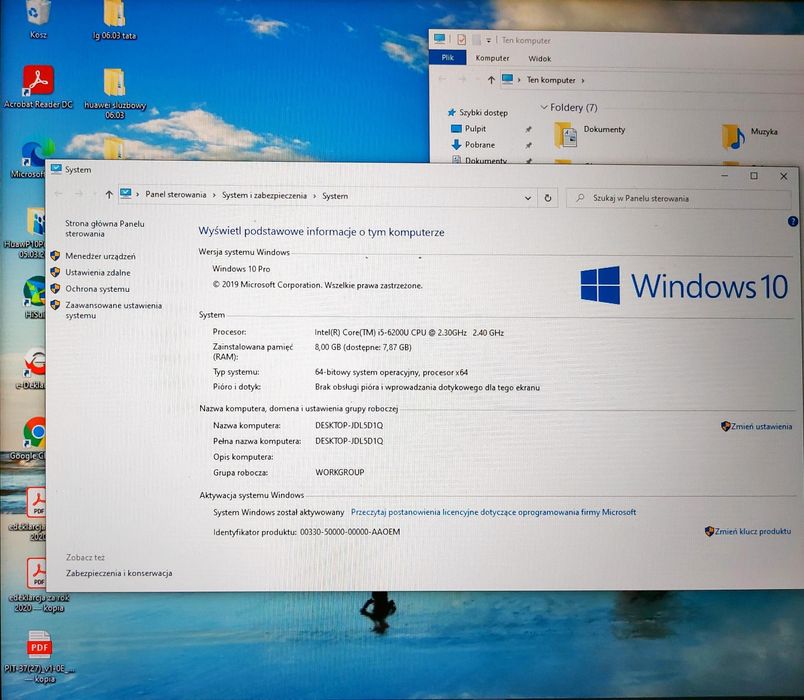Open 'Ustawienia zdalne' link
Image resolution: width=804 pixels, height=700 pixels.
pos(97,272)
